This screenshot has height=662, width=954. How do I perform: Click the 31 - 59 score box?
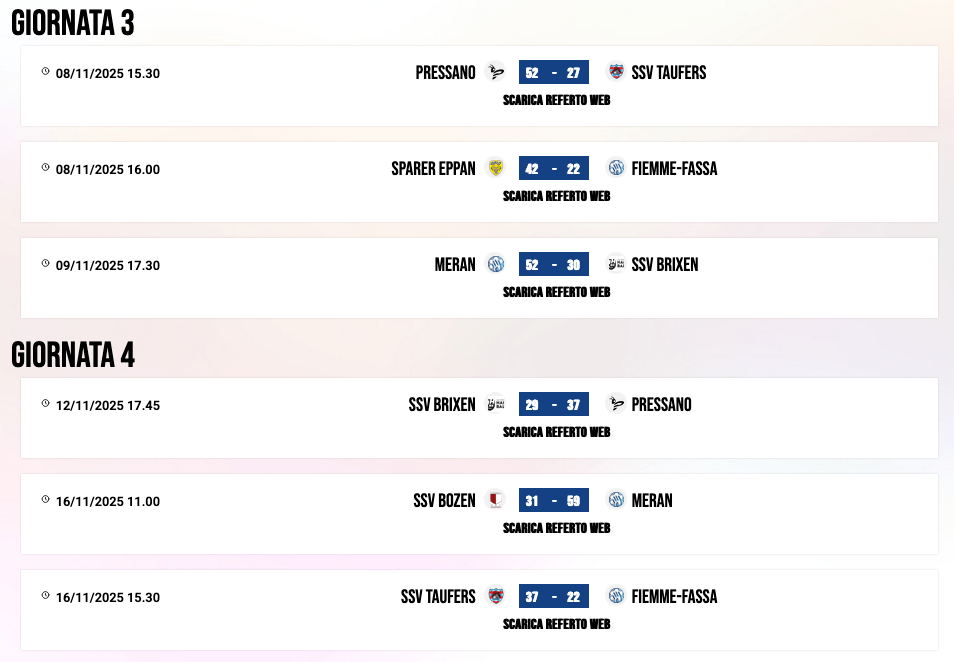(x=554, y=500)
